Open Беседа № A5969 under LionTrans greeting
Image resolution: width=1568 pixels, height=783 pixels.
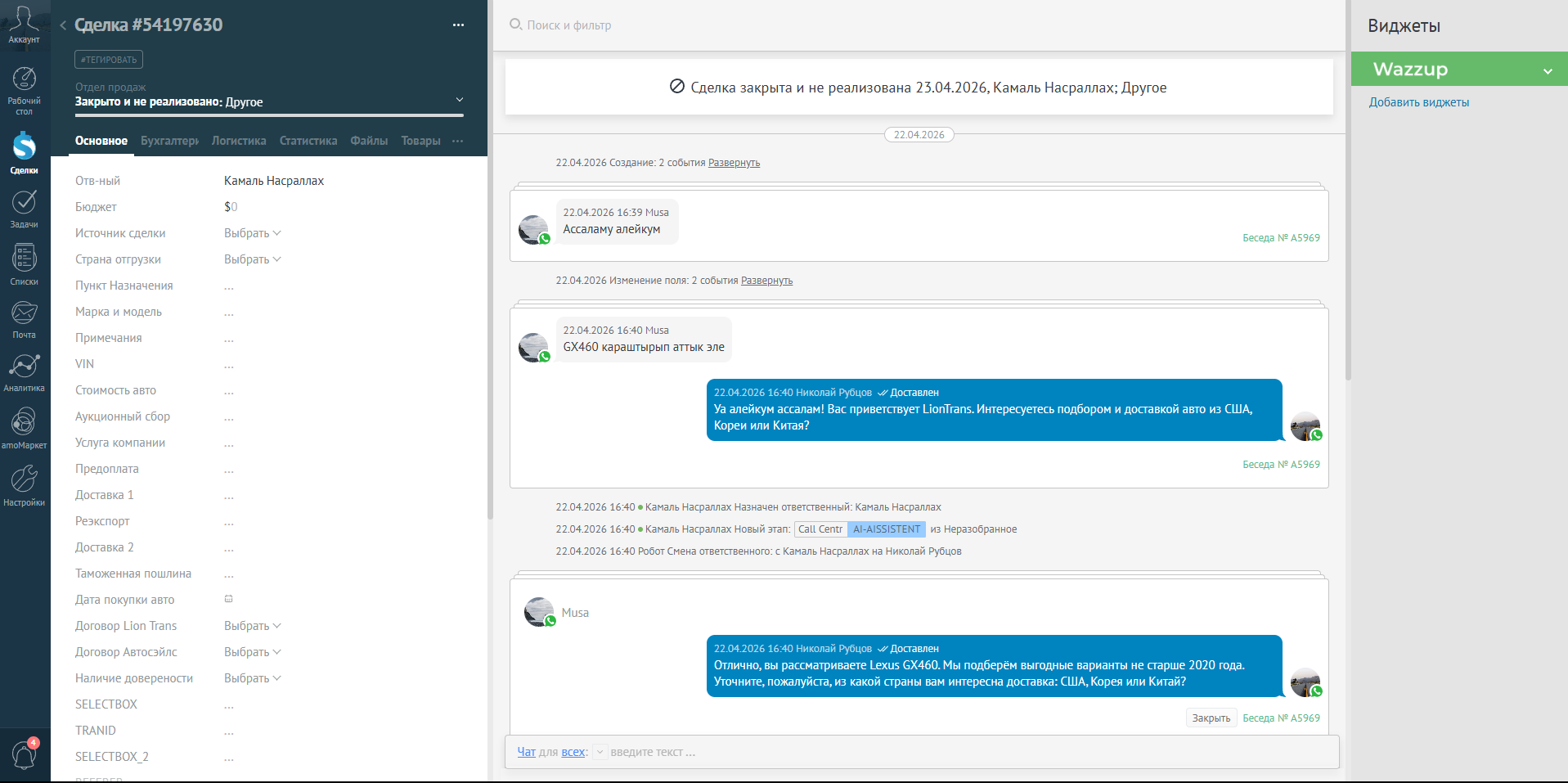tap(1281, 465)
